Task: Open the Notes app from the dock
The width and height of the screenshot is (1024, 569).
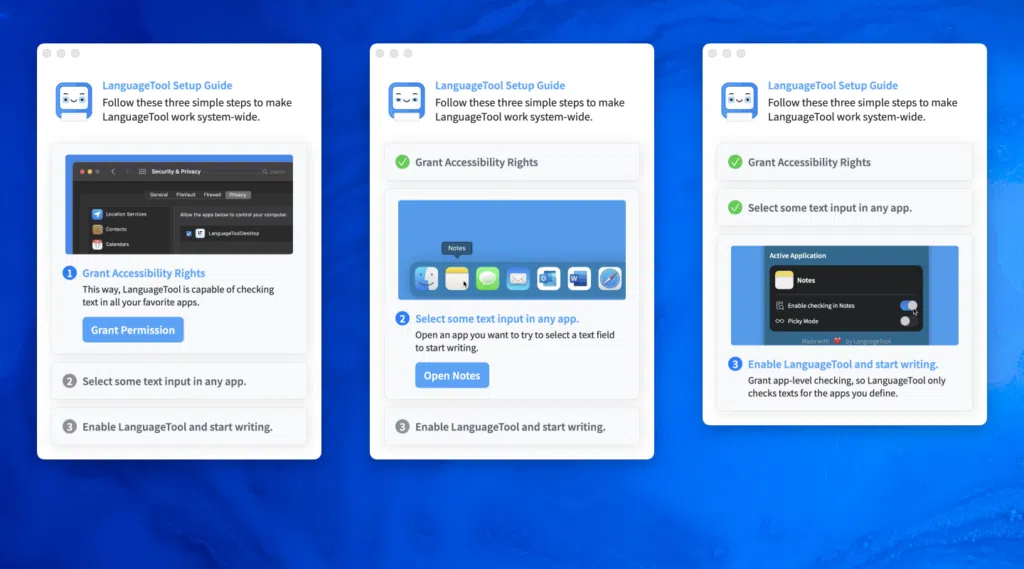Action: [x=457, y=279]
